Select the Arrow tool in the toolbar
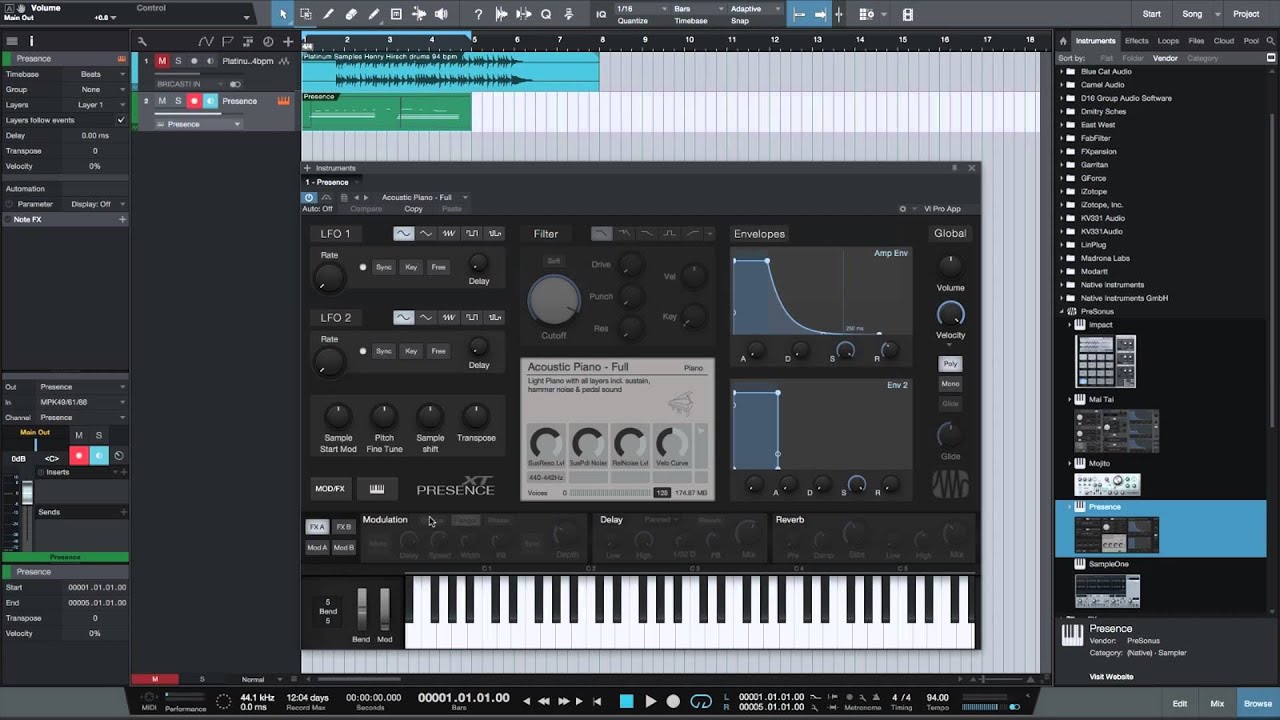 coord(283,14)
